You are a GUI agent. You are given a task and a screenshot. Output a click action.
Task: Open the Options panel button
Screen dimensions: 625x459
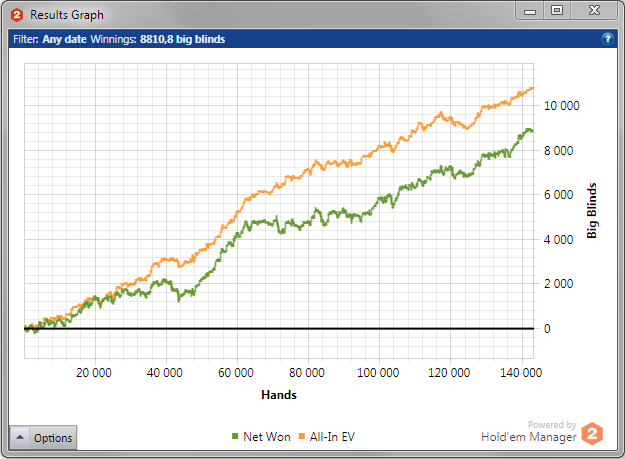coord(43,437)
